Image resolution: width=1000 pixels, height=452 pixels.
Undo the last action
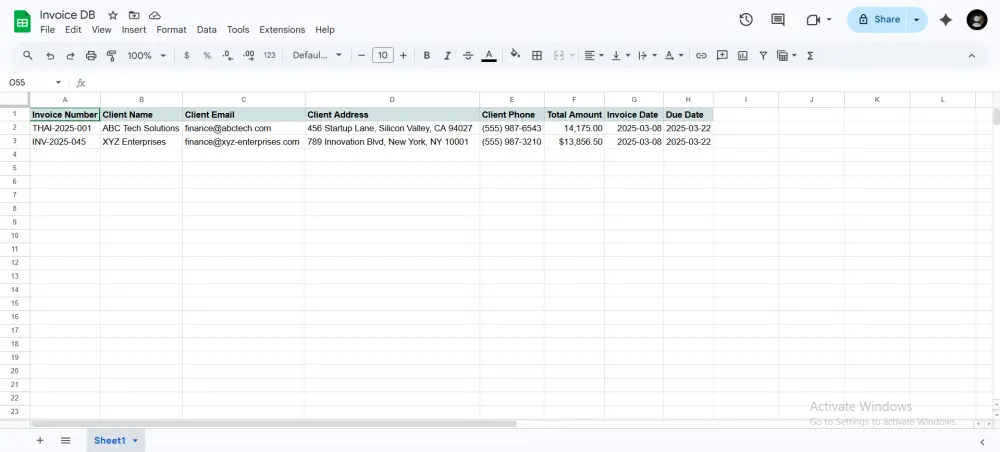pos(50,55)
